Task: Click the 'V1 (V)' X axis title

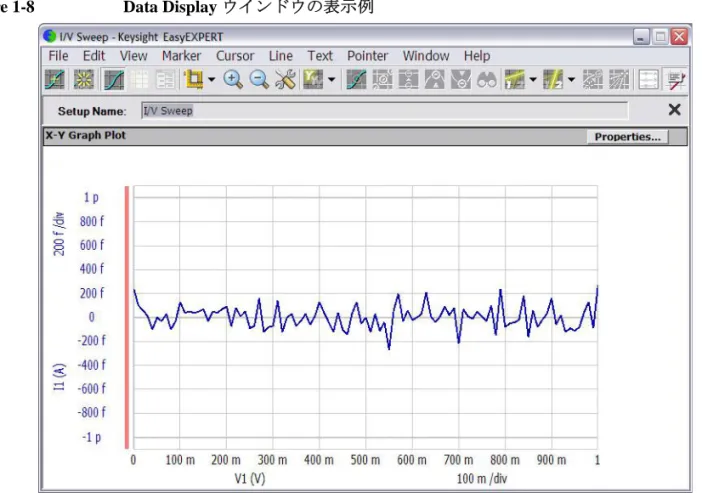Action: 250,479
